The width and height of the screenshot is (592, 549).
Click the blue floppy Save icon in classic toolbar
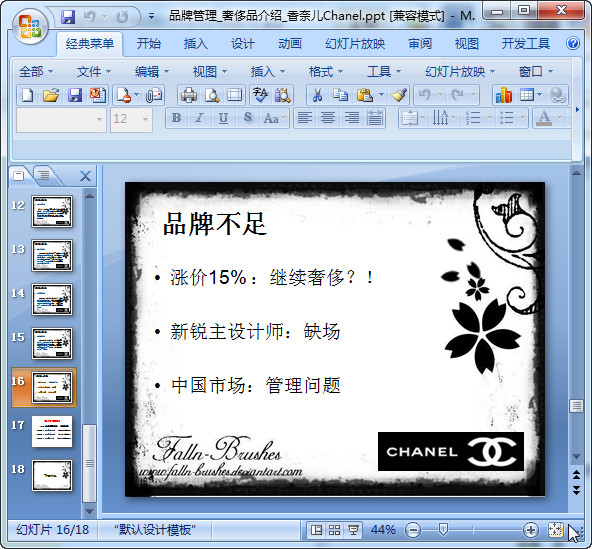tap(75, 95)
